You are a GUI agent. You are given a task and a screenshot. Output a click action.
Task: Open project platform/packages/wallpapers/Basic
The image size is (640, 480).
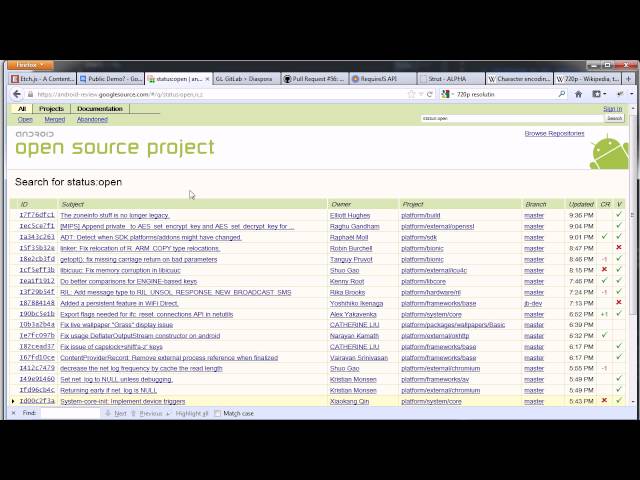pos(453,325)
